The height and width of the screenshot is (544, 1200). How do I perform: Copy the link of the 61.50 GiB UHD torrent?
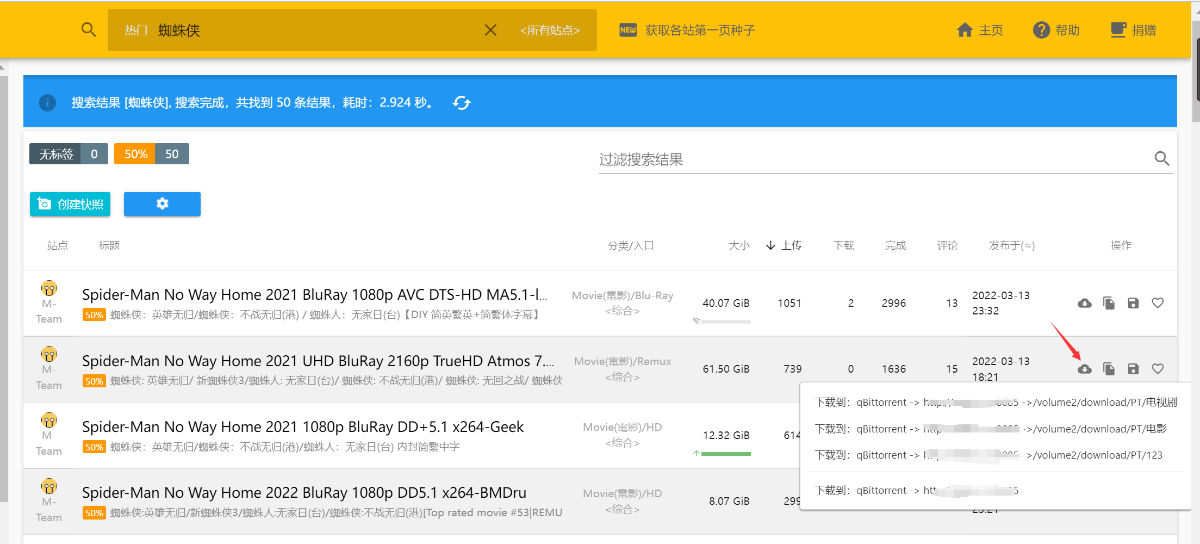click(1109, 369)
